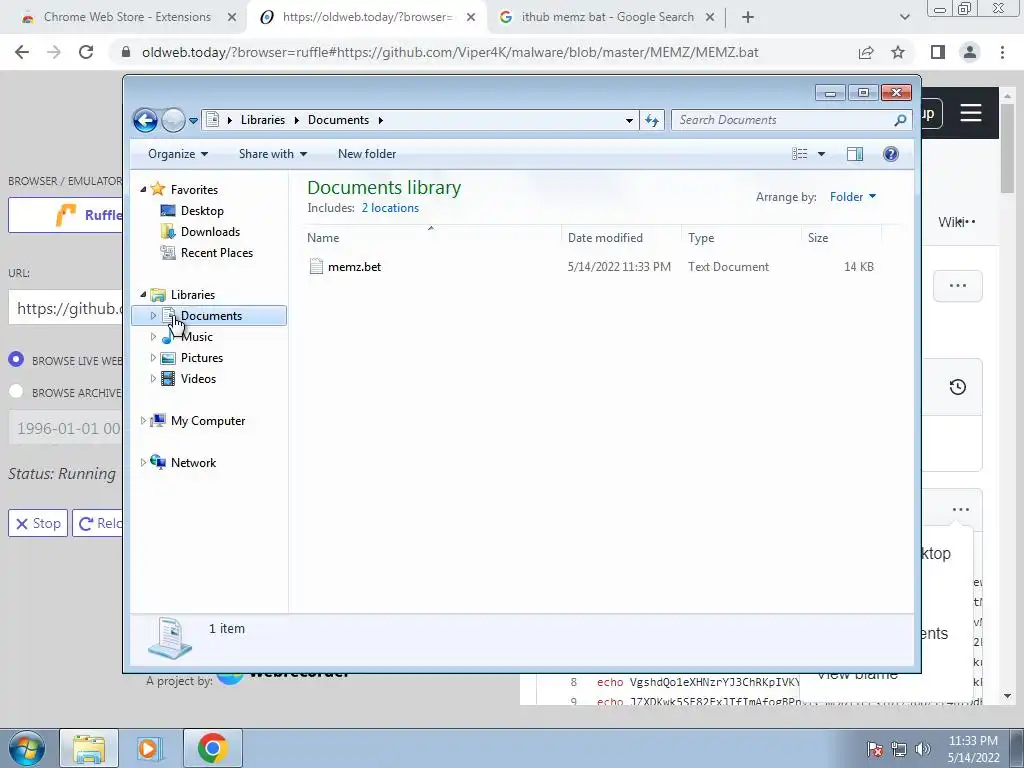Click the magnifier icon in search box
Screen dimensions: 1024x768
click(x=900, y=120)
